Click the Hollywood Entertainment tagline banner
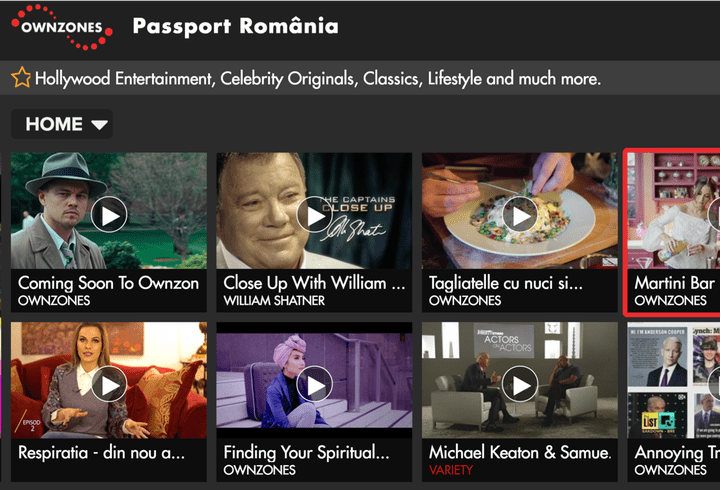This screenshot has height=490, width=720. click(x=318, y=79)
